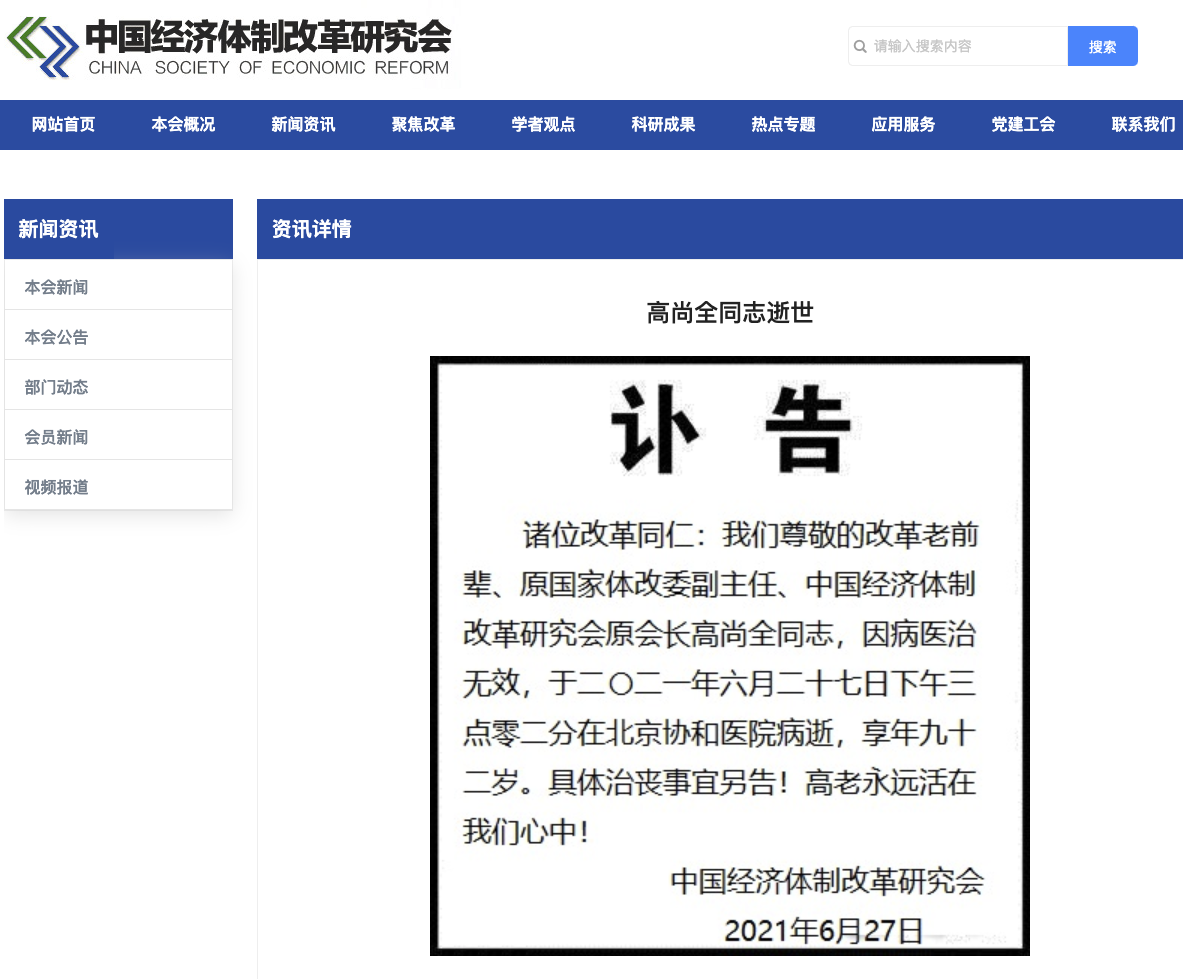Open 联系我们 navigation item
The height and width of the screenshot is (979, 1183).
tap(1143, 124)
